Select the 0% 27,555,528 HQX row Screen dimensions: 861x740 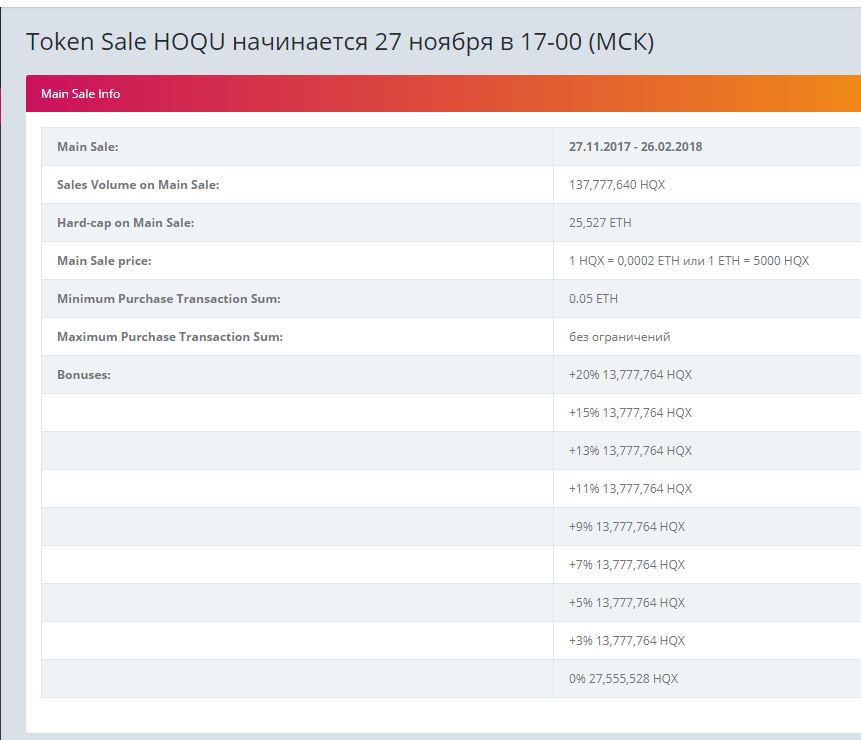coord(623,679)
